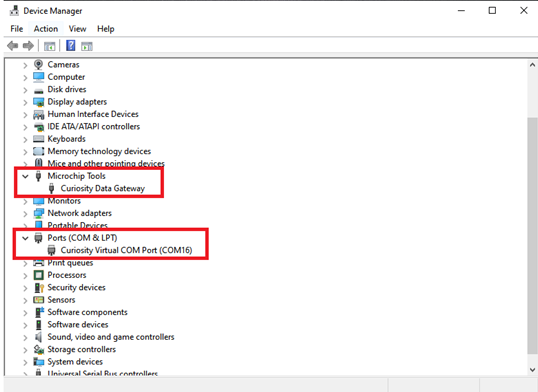The width and height of the screenshot is (538, 392).
Task: Click the Ports (COM & LPT) connector icon
Action: coord(38,238)
